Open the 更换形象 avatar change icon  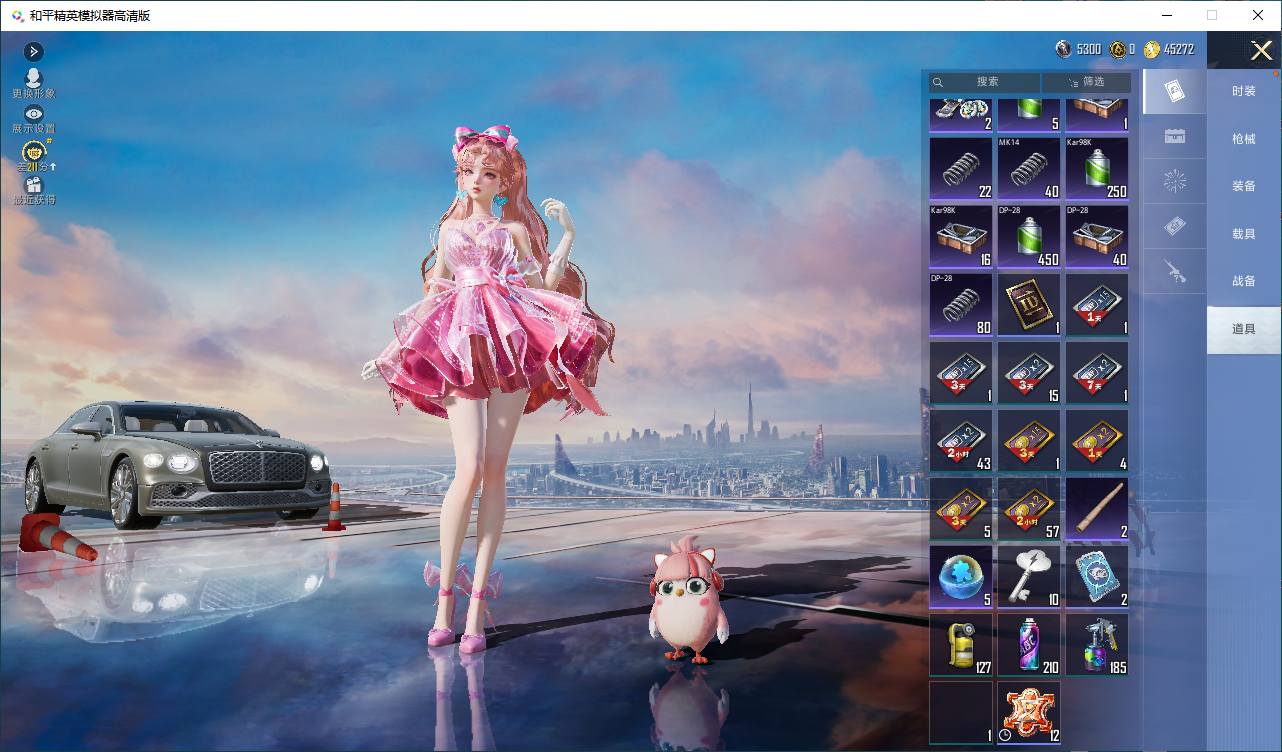point(34,83)
